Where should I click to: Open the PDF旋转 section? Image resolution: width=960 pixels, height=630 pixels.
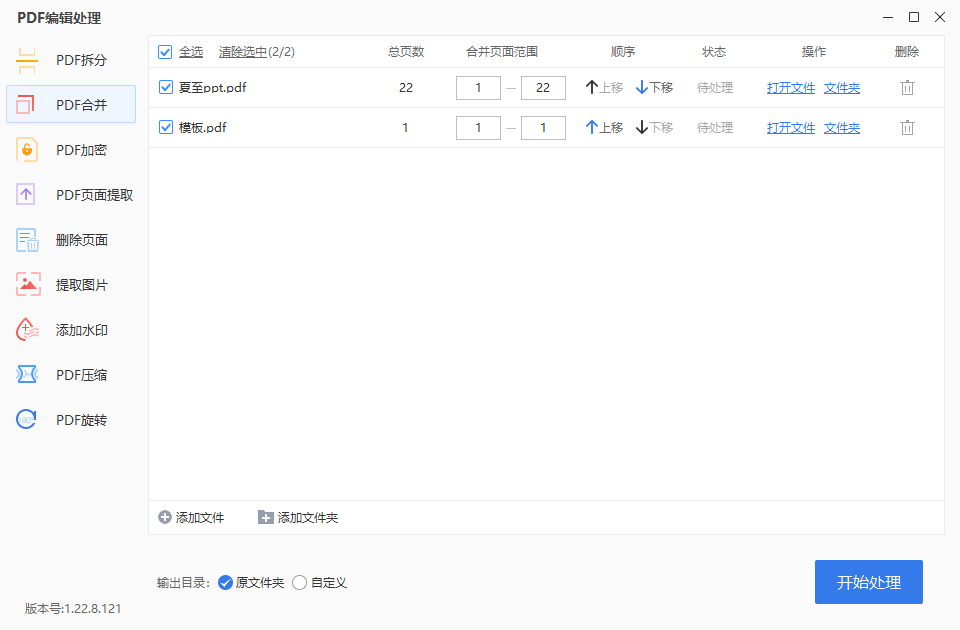coord(71,419)
